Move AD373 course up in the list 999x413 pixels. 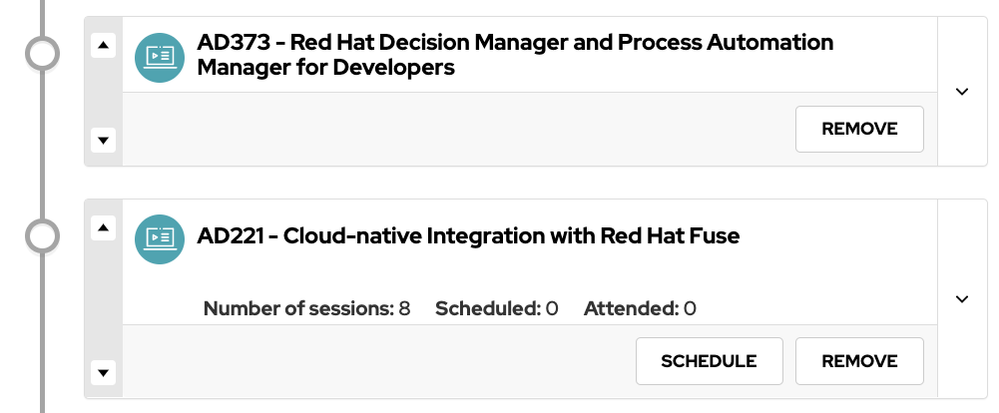pos(103,44)
